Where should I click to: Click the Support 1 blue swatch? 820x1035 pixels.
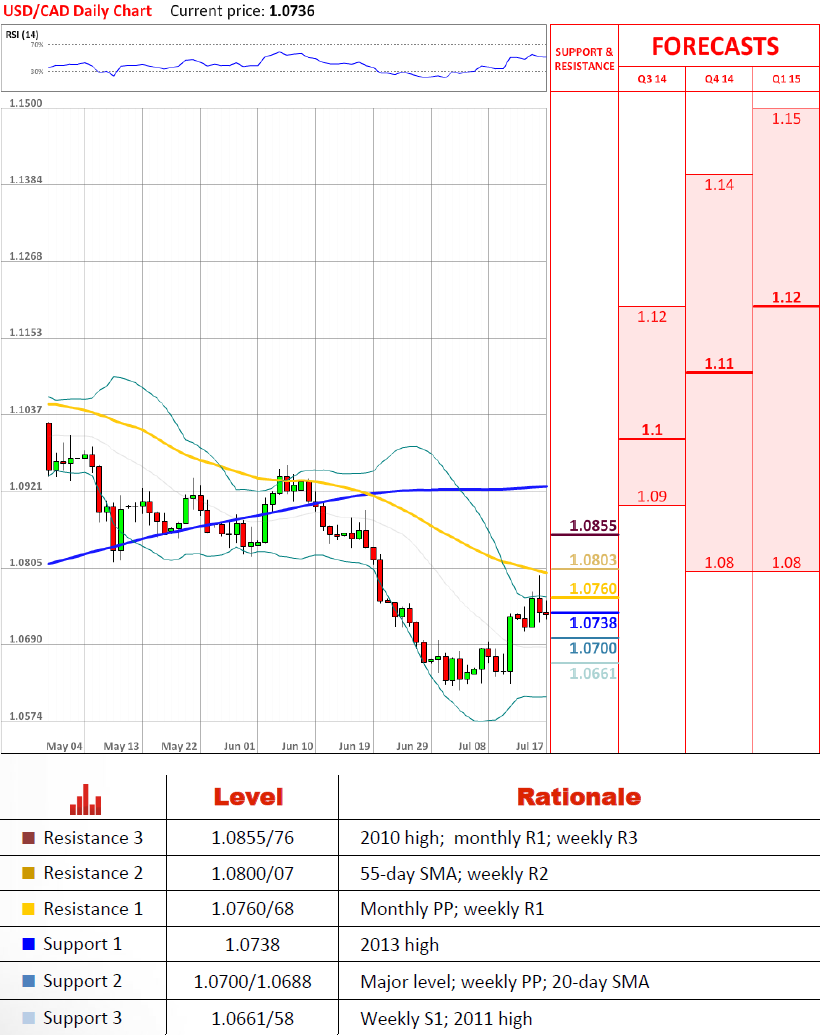point(28,944)
